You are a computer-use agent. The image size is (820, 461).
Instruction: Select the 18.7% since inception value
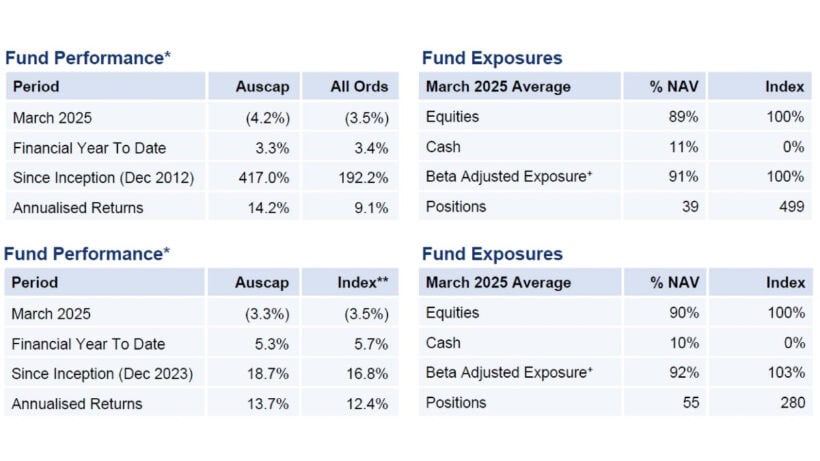click(271, 374)
